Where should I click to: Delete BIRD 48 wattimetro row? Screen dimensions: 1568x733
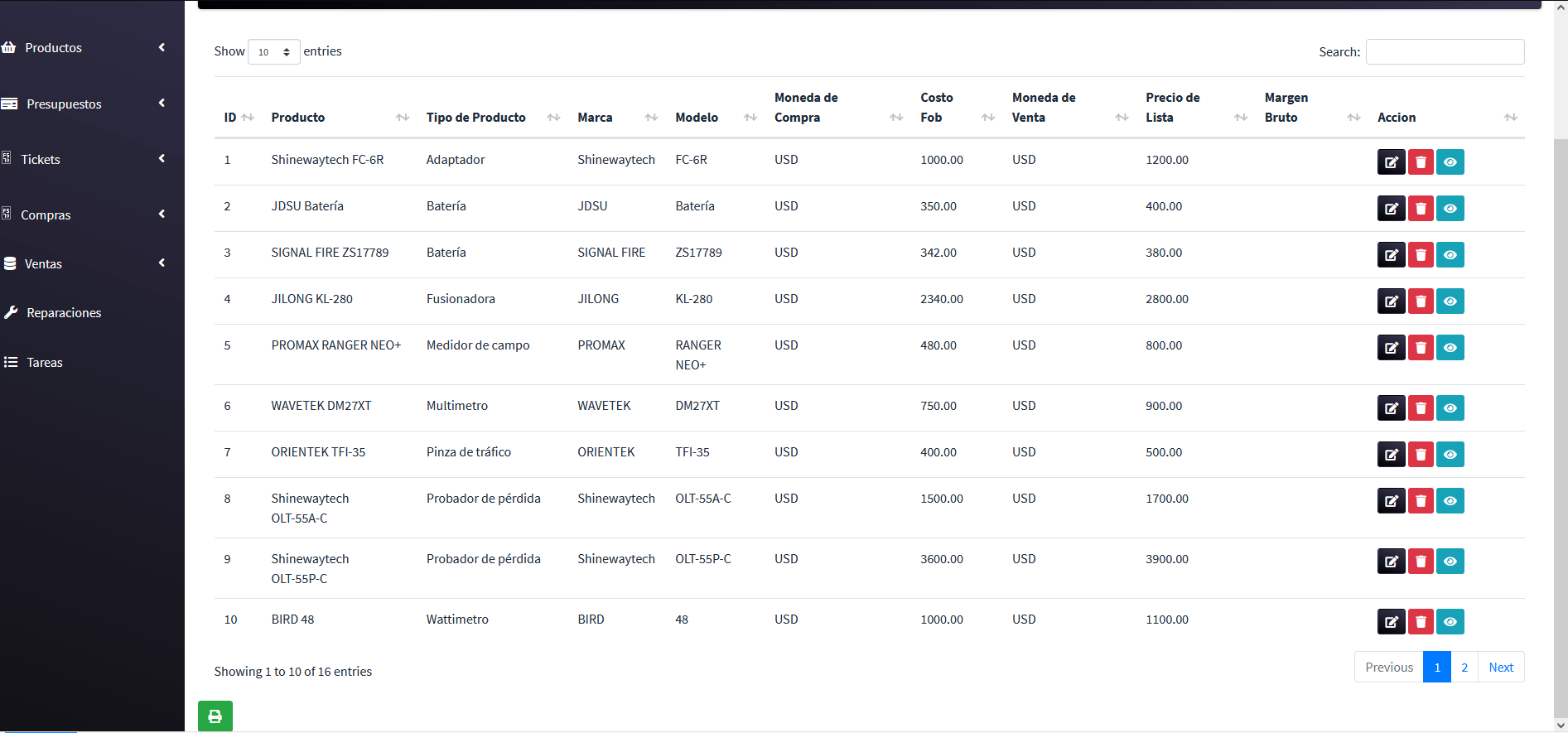pos(1421,622)
